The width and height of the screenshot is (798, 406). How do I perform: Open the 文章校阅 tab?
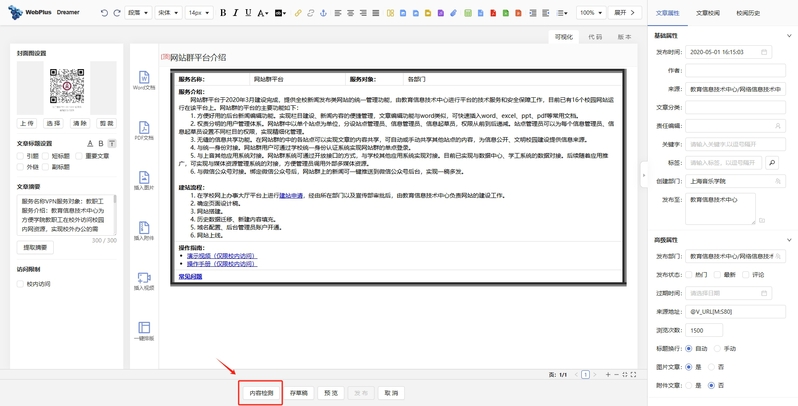pos(707,13)
